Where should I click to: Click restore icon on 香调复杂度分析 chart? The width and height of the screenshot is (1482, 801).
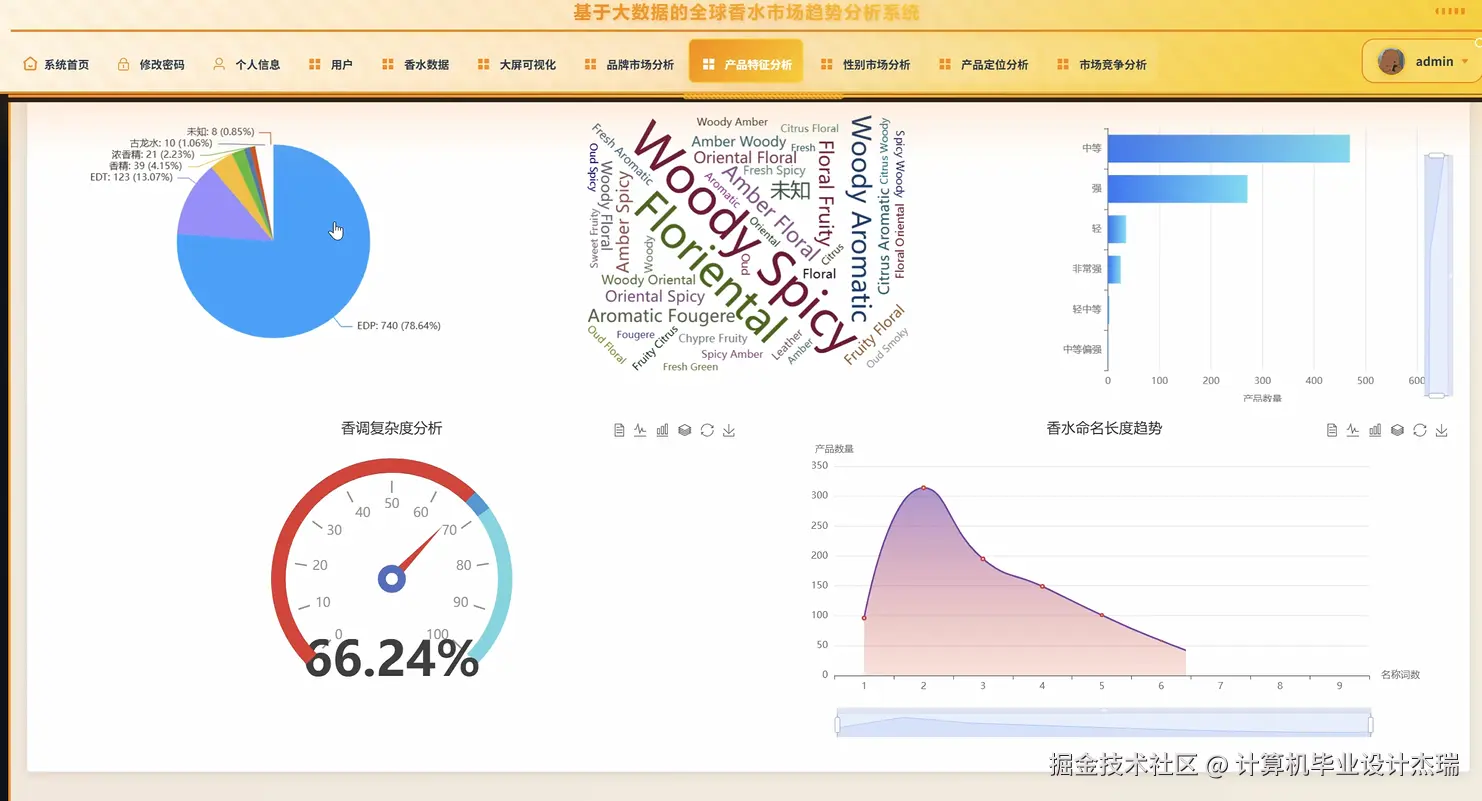tap(707, 429)
